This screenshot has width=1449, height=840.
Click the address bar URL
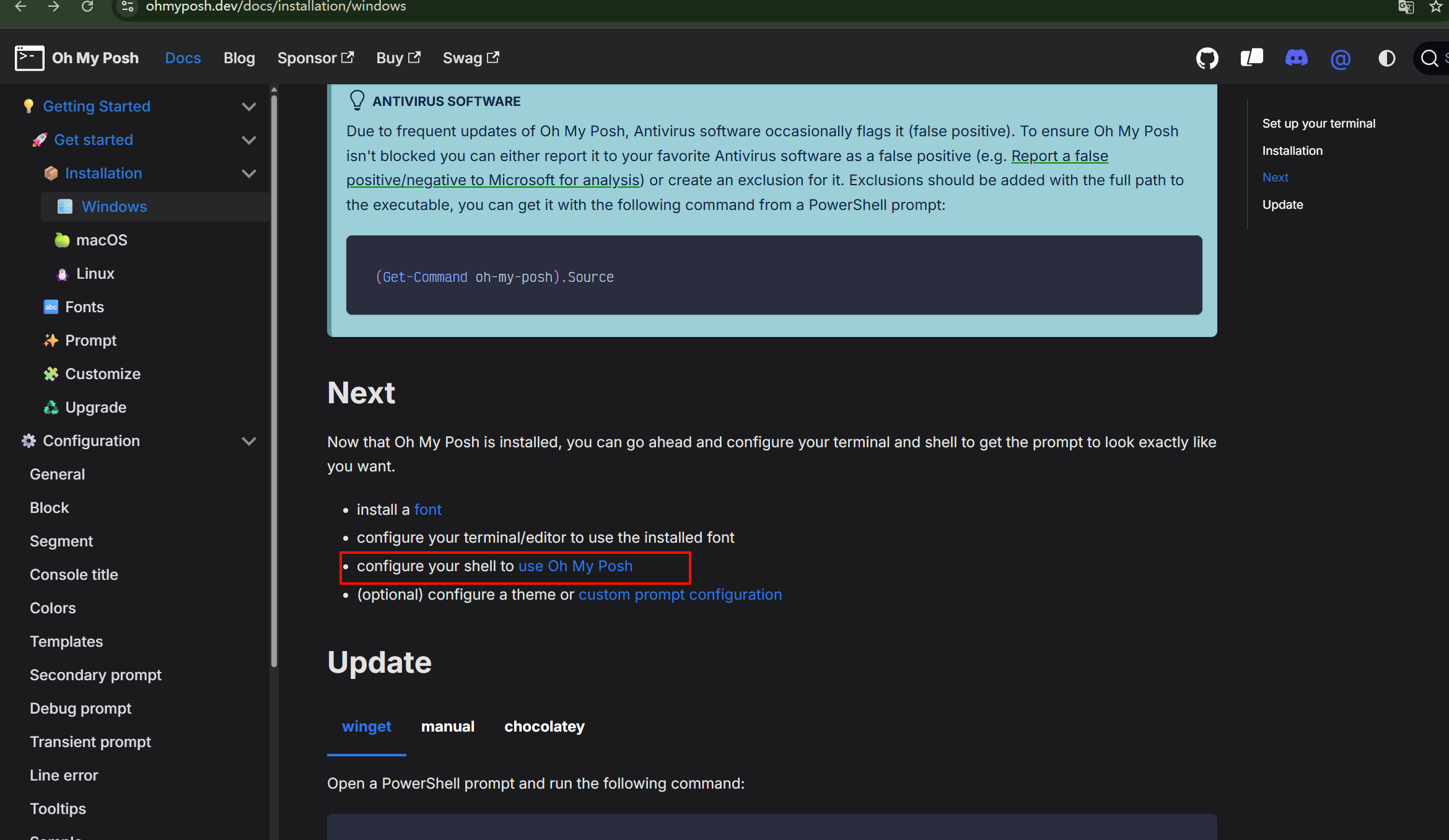pyautogui.click(x=276, y=7)
